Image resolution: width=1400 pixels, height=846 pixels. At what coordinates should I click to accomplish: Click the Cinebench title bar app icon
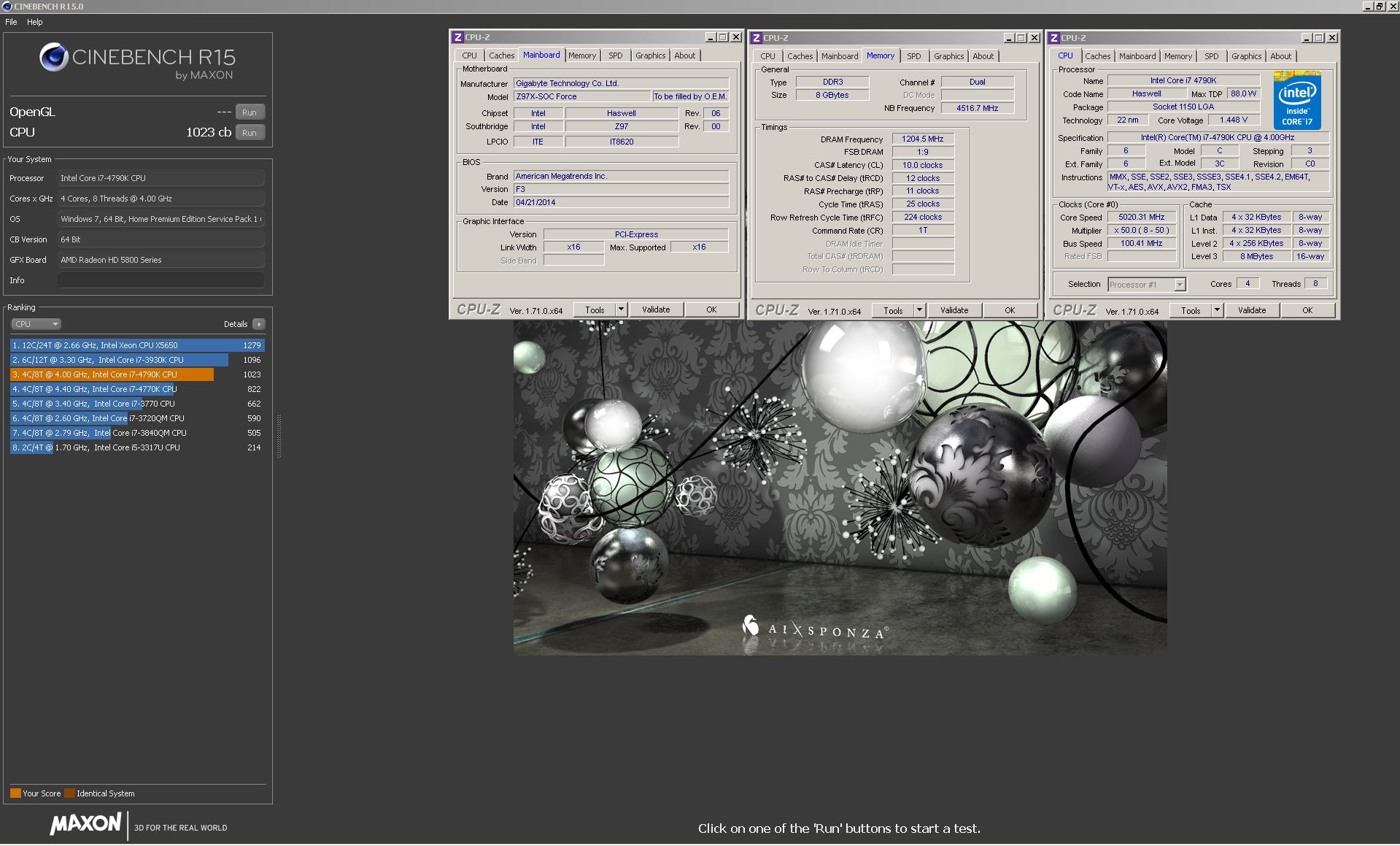(x=7, y=6)
